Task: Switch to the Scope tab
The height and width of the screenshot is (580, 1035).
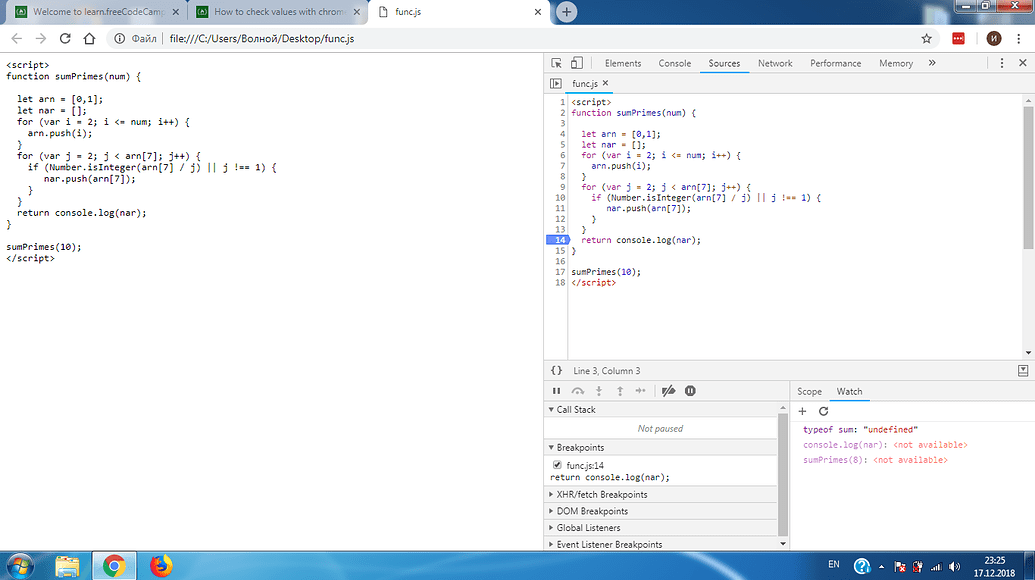Action: [810, 391]
